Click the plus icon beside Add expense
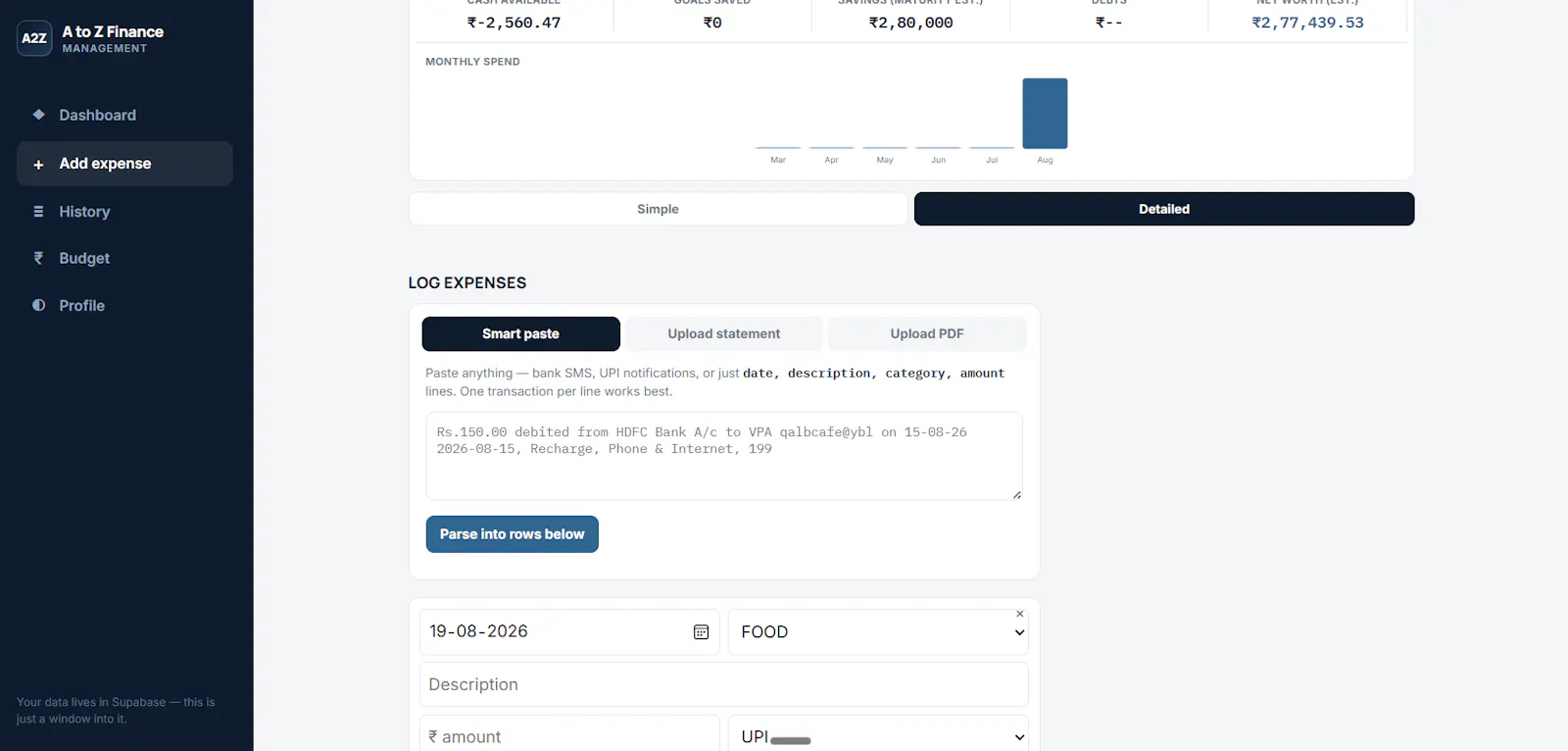Screen dimensions: 1568x751 [38, 165]
